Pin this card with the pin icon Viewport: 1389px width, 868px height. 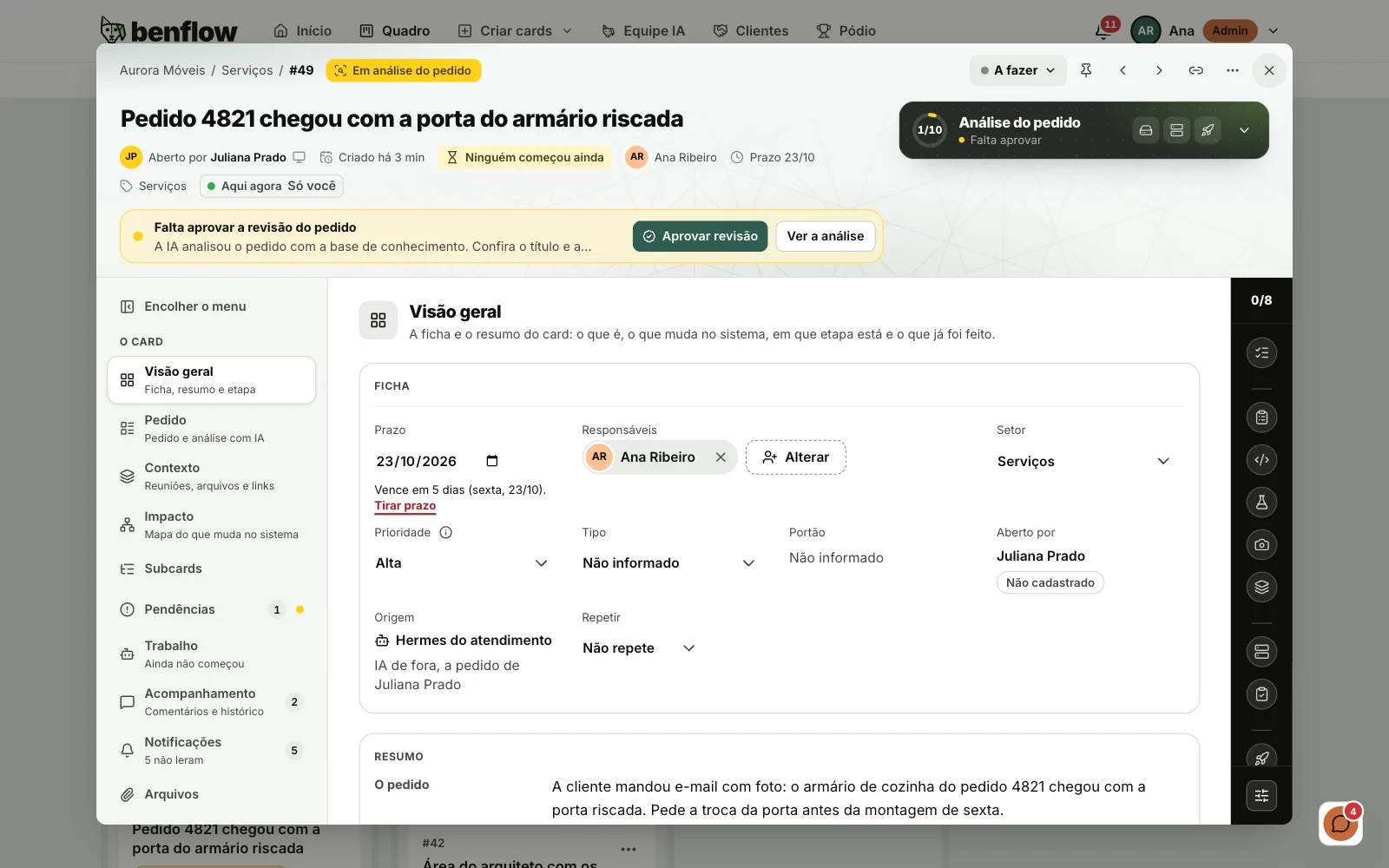pyautogui.click(x=1086, y=70)
